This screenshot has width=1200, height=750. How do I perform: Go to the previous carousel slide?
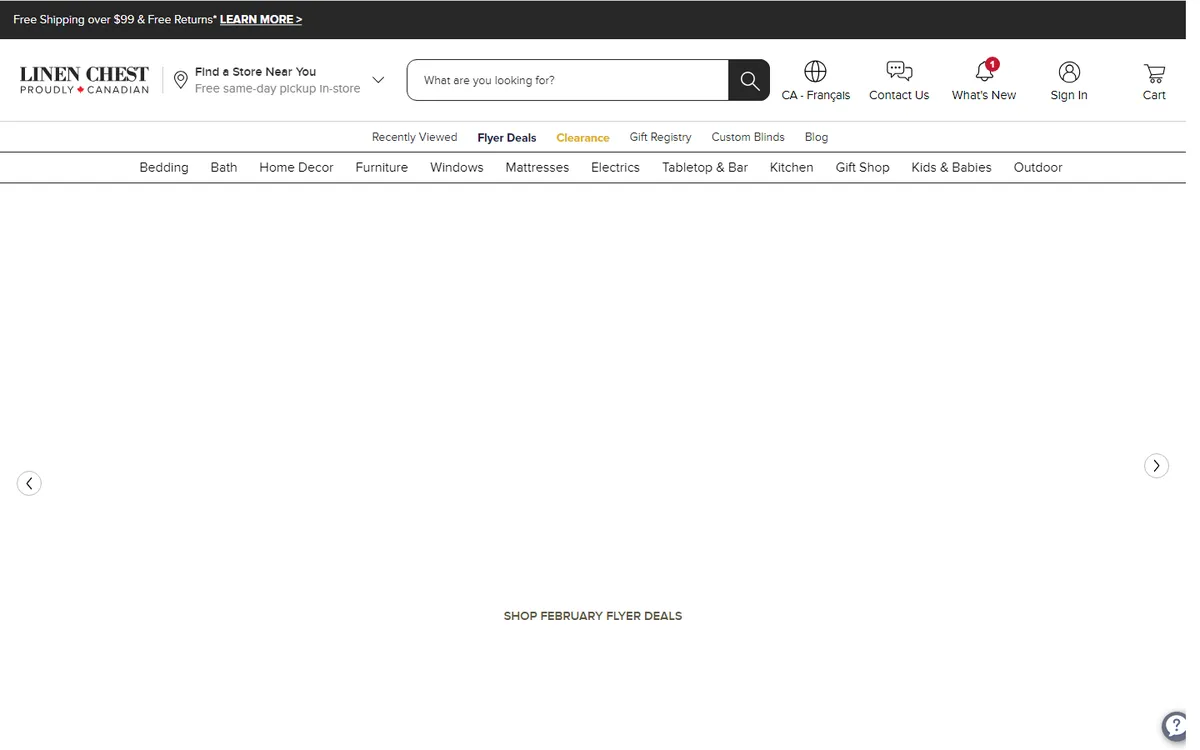click(29, 484)
